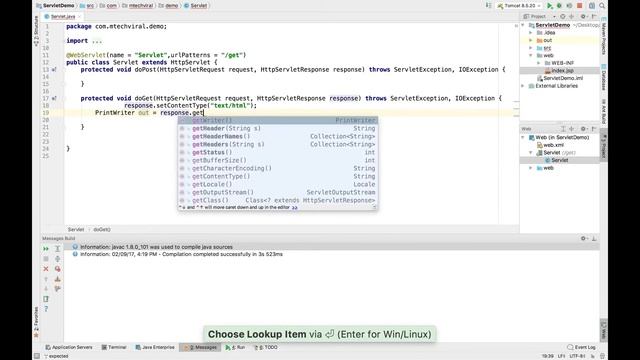Open Project panel settings gear
Image resolution: width=640 pixels, height=360 pixels.
tap(583, 16)
